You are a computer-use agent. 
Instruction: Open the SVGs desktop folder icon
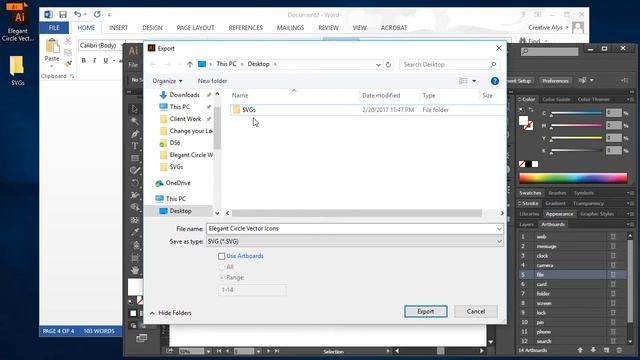[x=17, y=70]
